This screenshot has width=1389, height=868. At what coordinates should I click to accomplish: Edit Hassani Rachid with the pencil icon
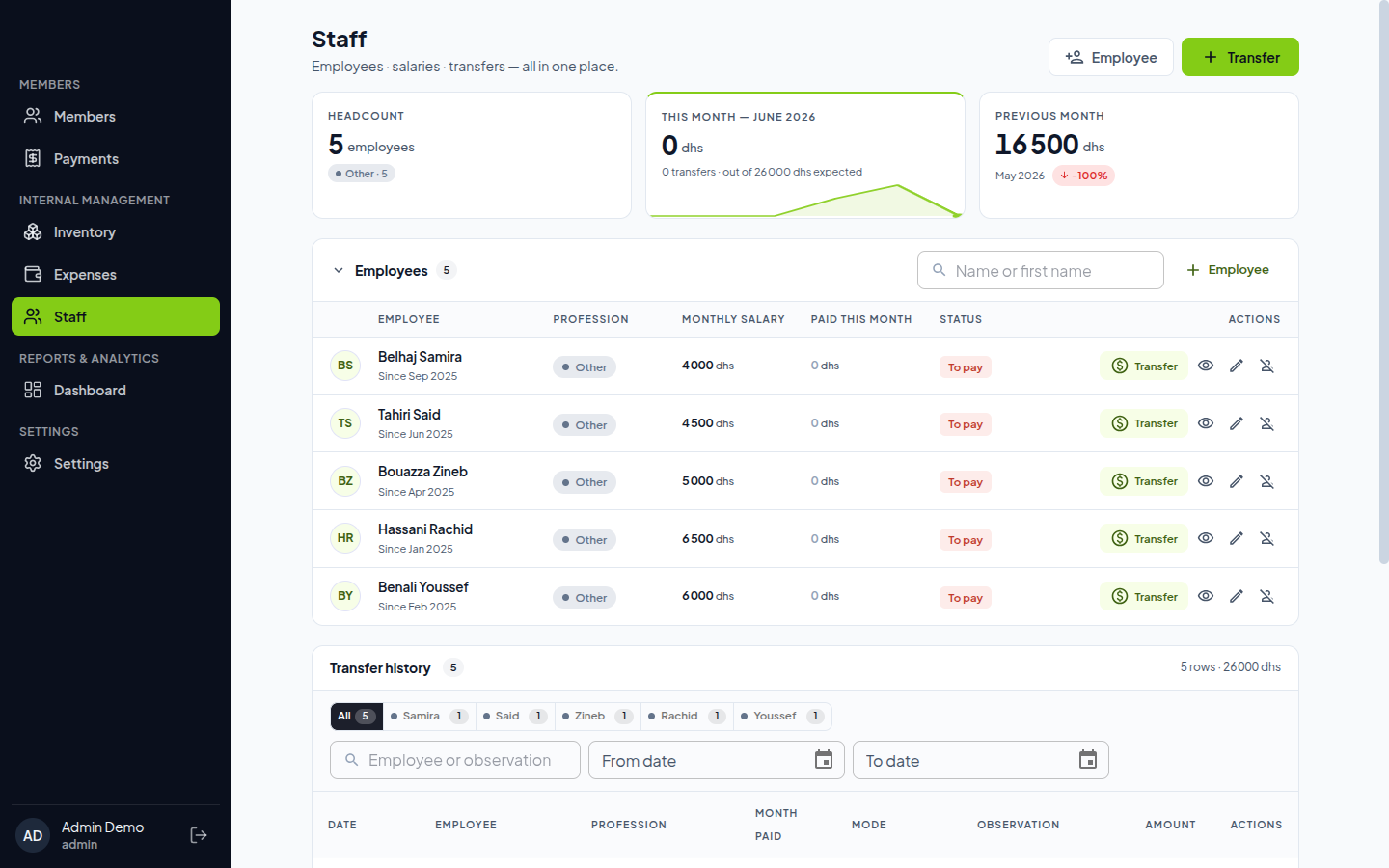pyautogui.click(x=1237, y=538)
